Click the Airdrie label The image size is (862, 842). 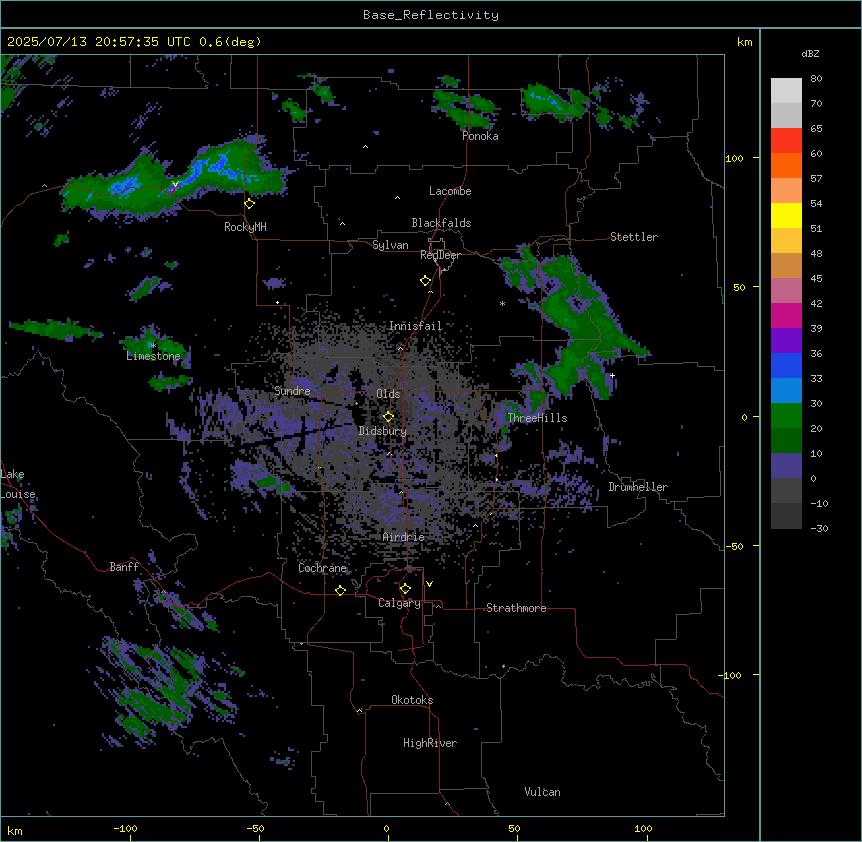404,537
